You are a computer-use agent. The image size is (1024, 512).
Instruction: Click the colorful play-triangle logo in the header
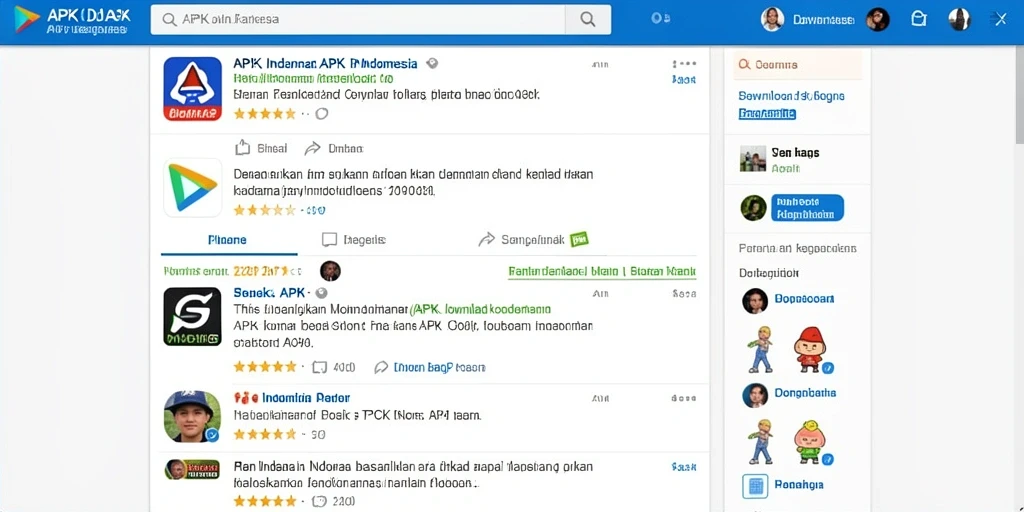[27, 20]
